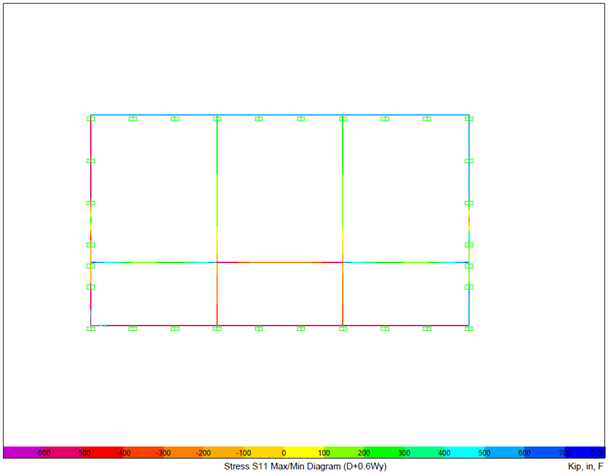This screenshot has height=476, width=611.
Task: Choose the legend band between -300 and -200
Action: click(x=183, y=452)
